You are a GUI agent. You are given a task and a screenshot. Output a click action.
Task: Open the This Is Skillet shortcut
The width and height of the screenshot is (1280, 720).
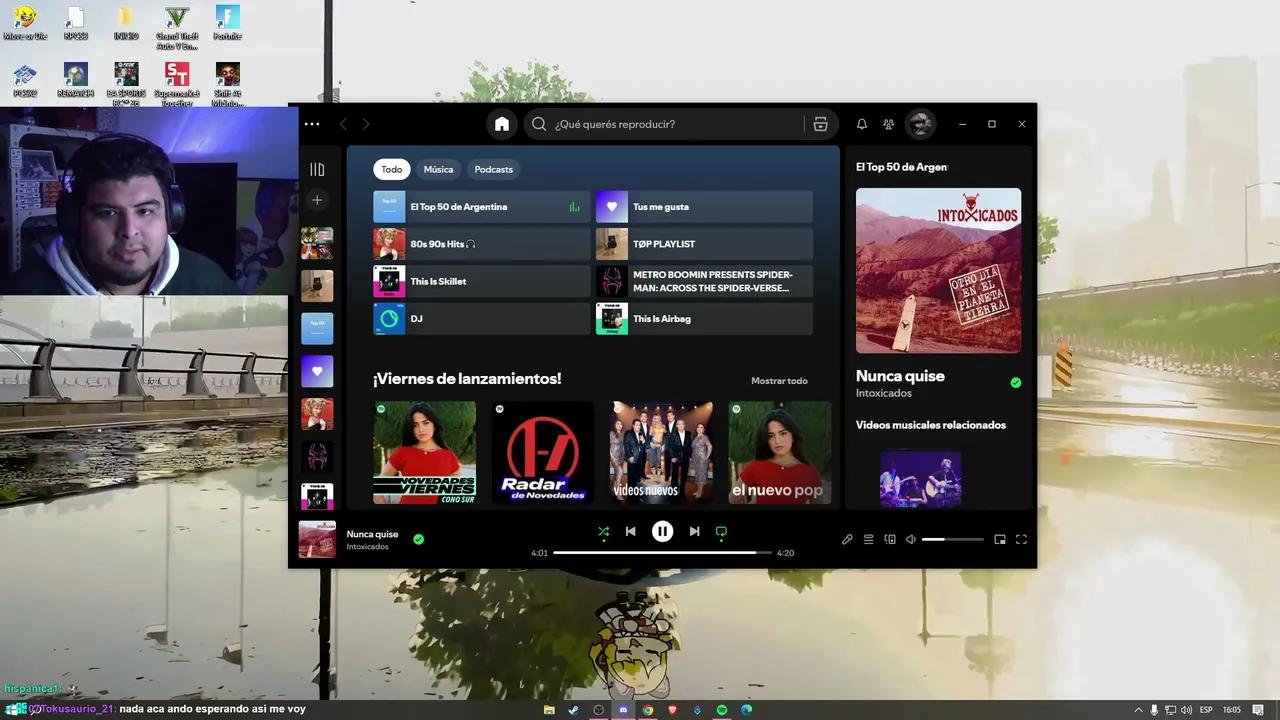[482, 281]
